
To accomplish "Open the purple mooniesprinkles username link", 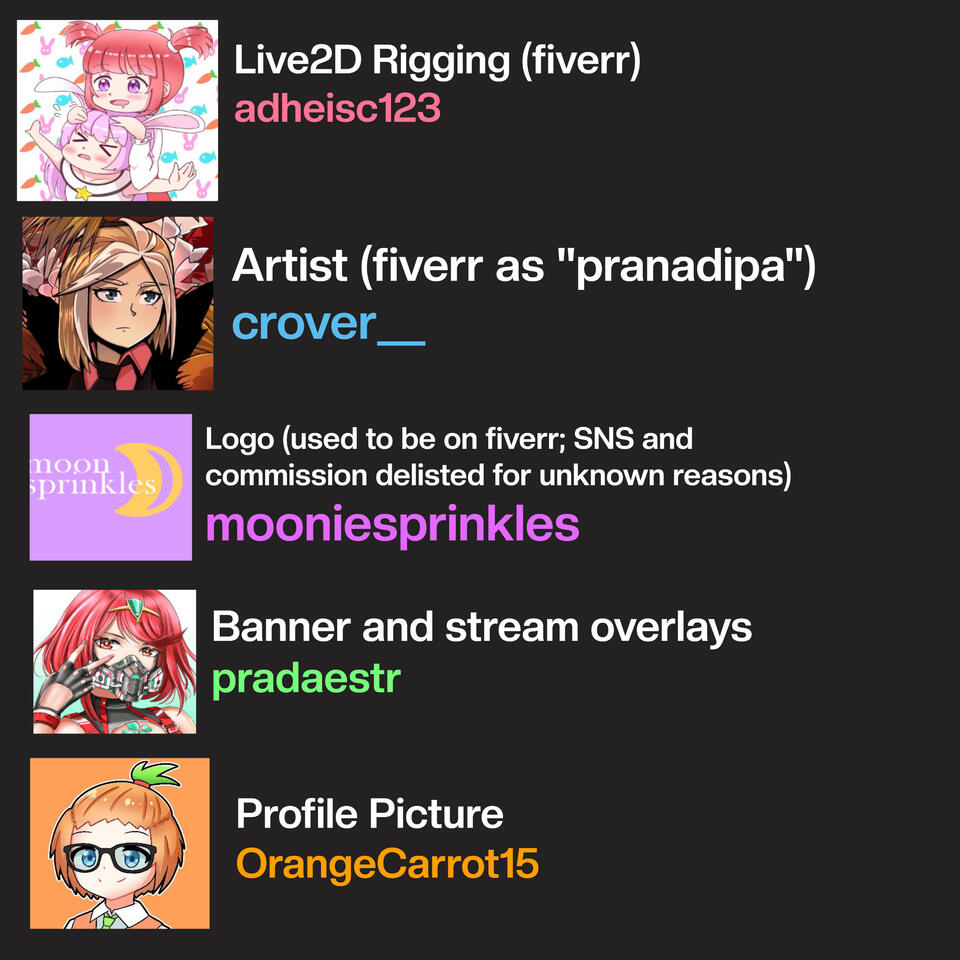I will (x=392, y=525).
